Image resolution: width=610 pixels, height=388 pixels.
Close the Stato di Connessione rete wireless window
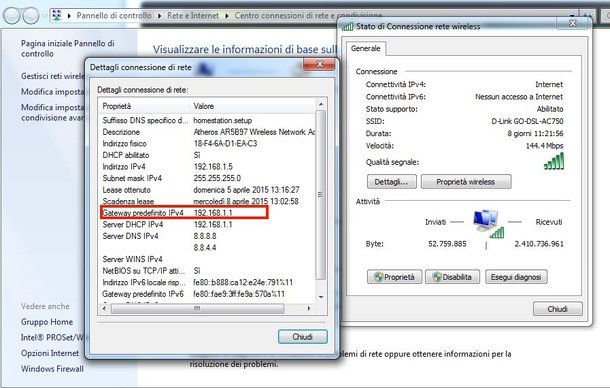point(572,24)
